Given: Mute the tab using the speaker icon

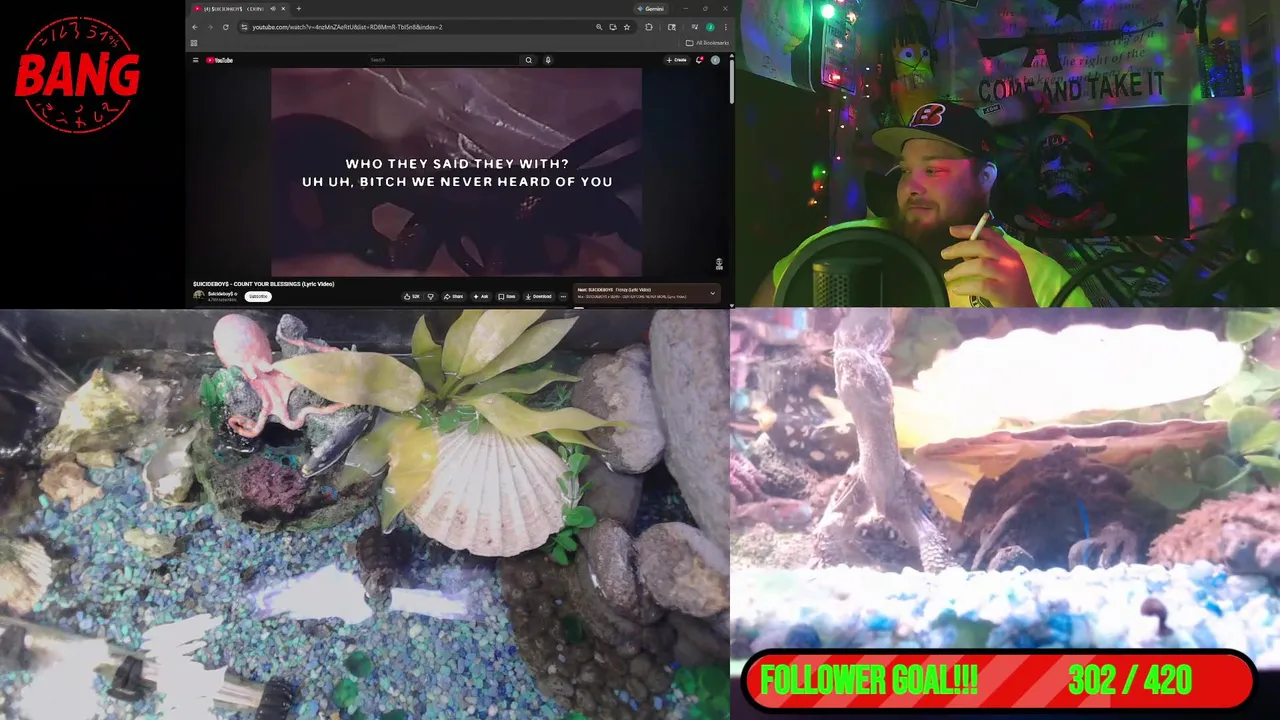Looking at the screenshot, I should (273, 8).
